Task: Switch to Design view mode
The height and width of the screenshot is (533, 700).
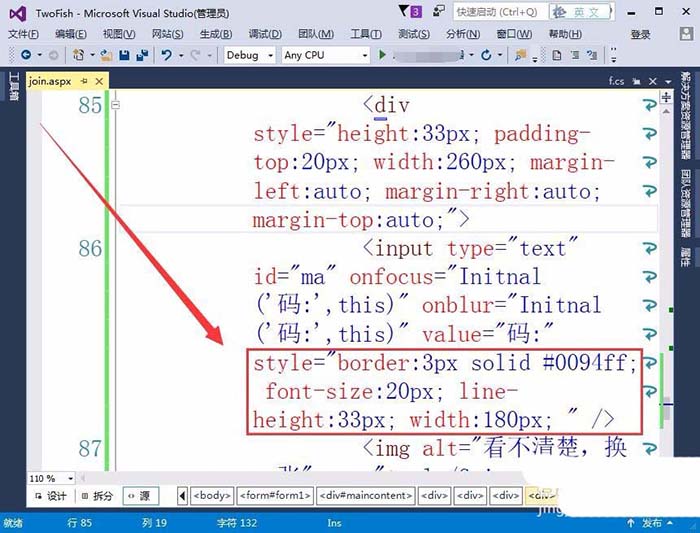Action: coord(51,496)
